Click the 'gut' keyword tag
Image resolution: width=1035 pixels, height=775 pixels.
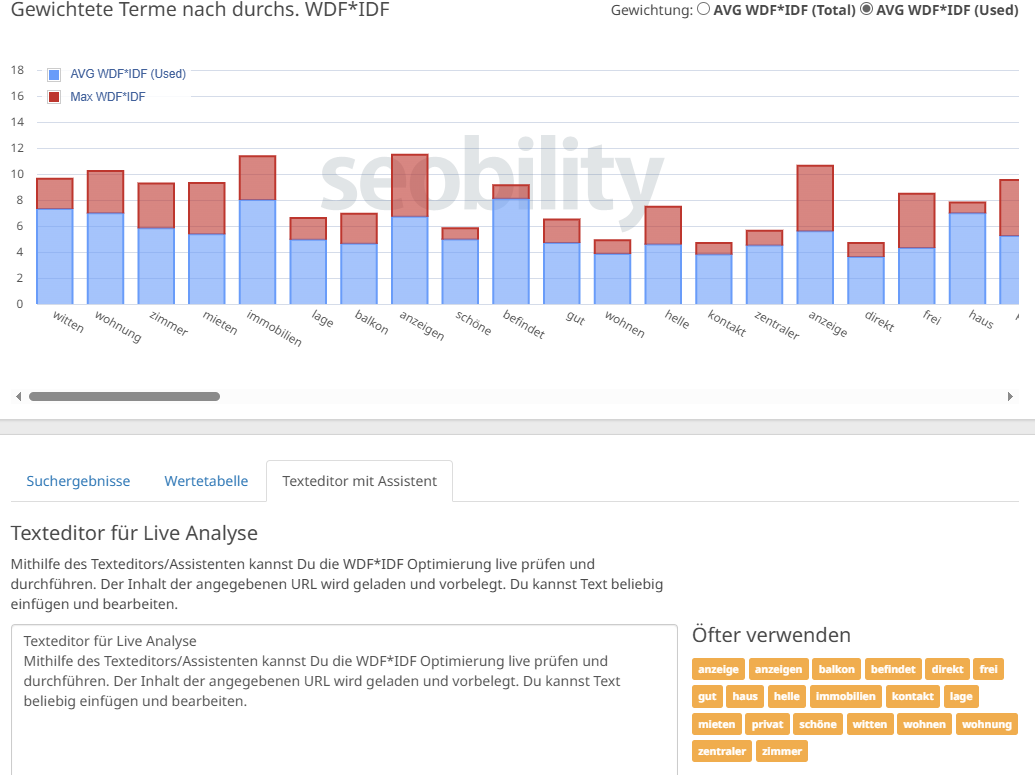click(x=707, y=696)
